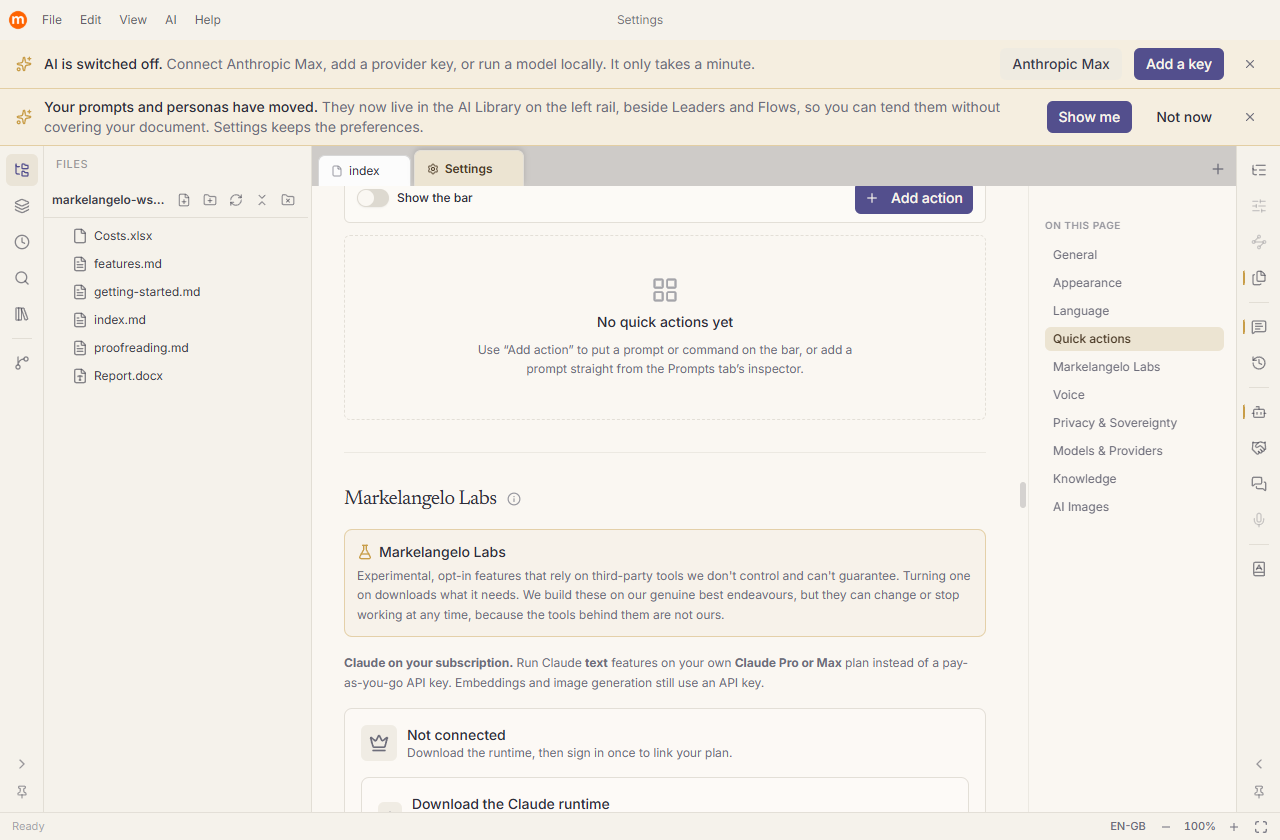Click the Add action button
The width and height of the screenshot is (1280, 840).
pyautogui.click(x=914, y=198)
